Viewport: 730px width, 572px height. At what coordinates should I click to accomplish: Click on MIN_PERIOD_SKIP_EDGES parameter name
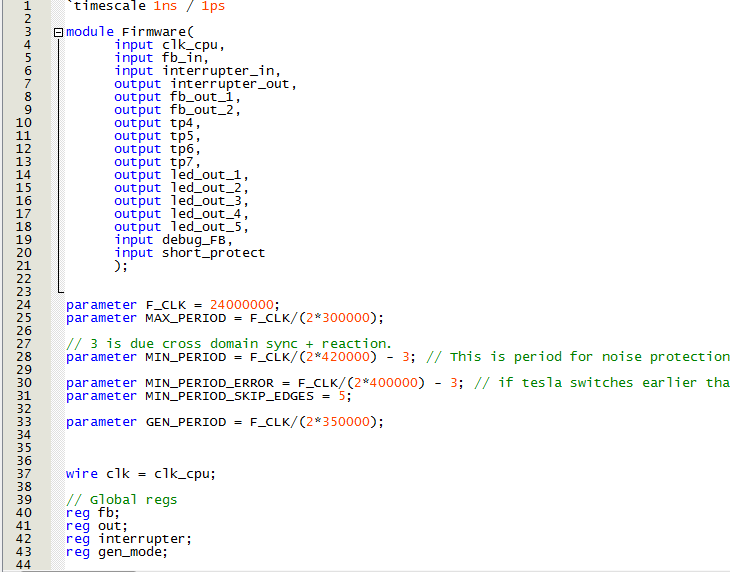[x=231, y=396]
